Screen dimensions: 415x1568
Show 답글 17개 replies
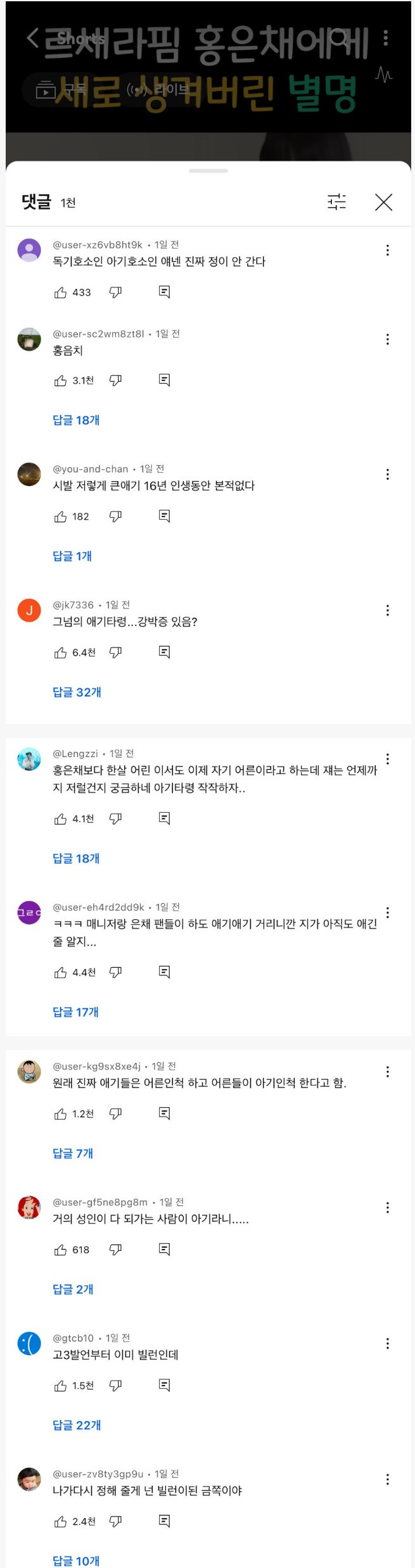pos(75,1012)
